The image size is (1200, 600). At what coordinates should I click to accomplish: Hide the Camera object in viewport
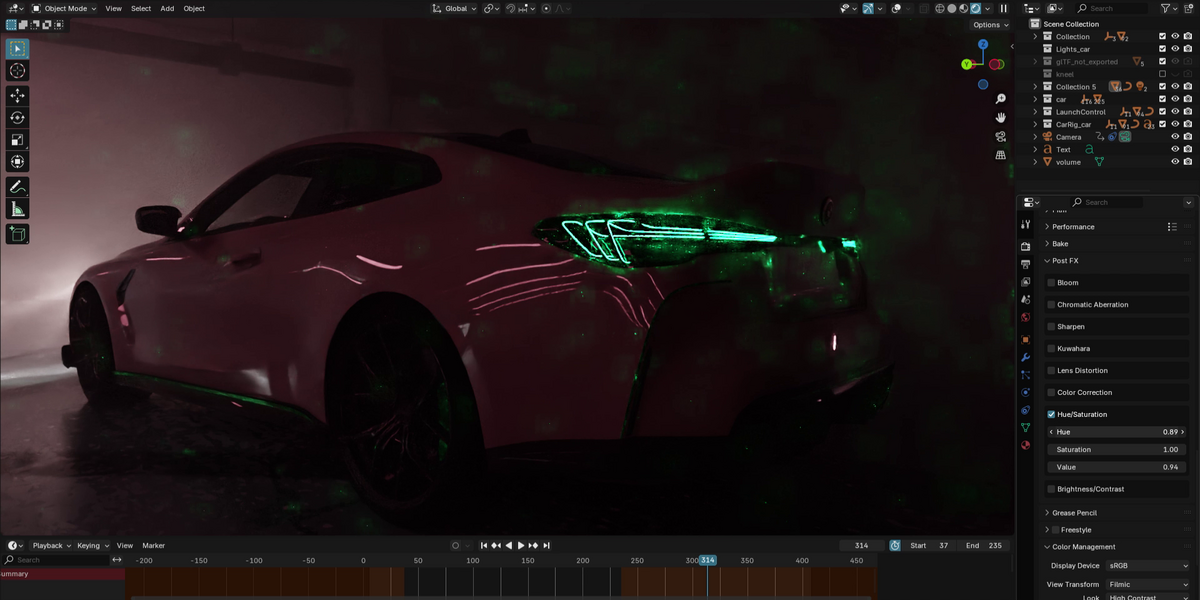[x=1175, y=137]
